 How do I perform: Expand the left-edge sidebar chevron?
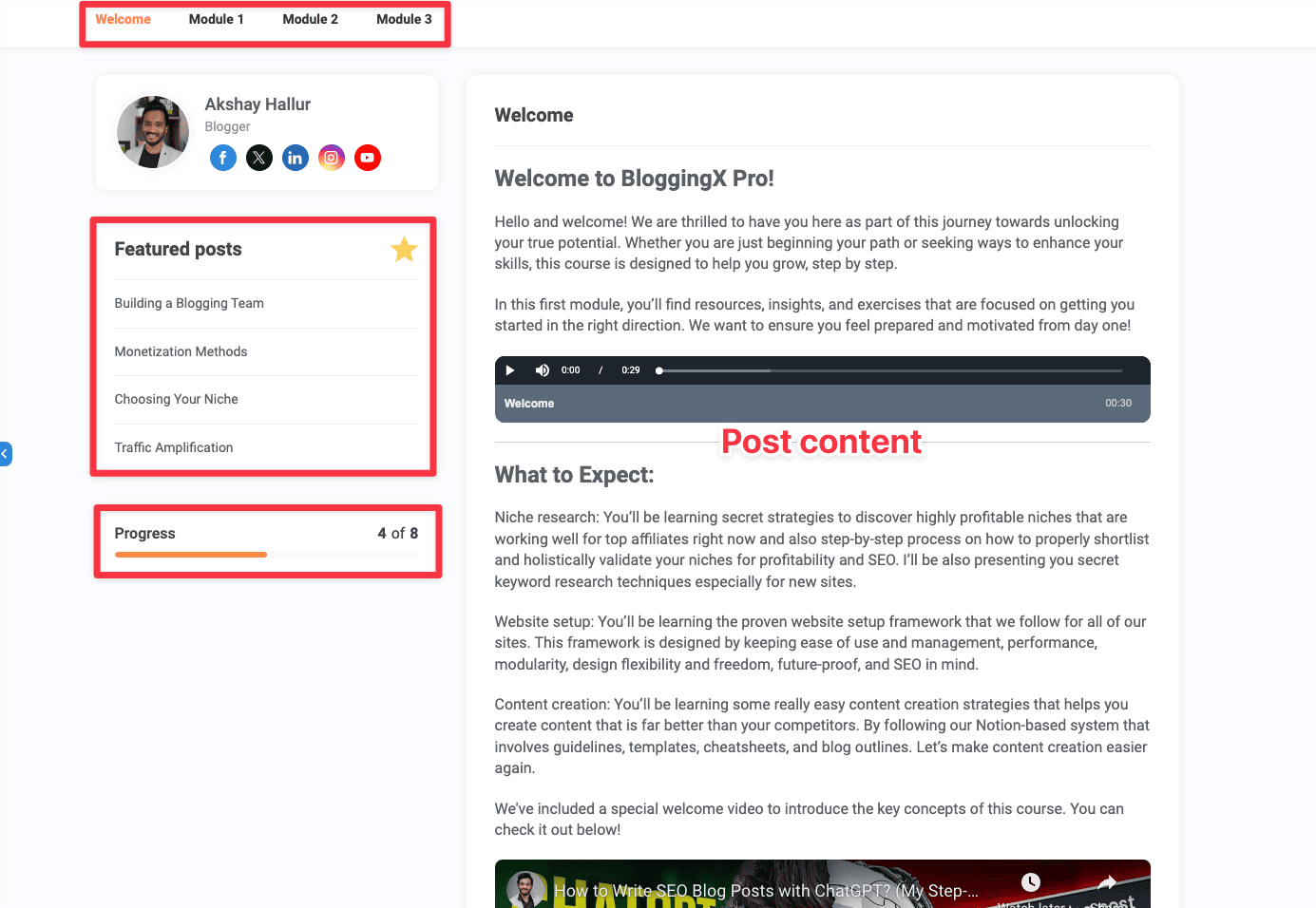pyautogui.click(x=6, y=454)
